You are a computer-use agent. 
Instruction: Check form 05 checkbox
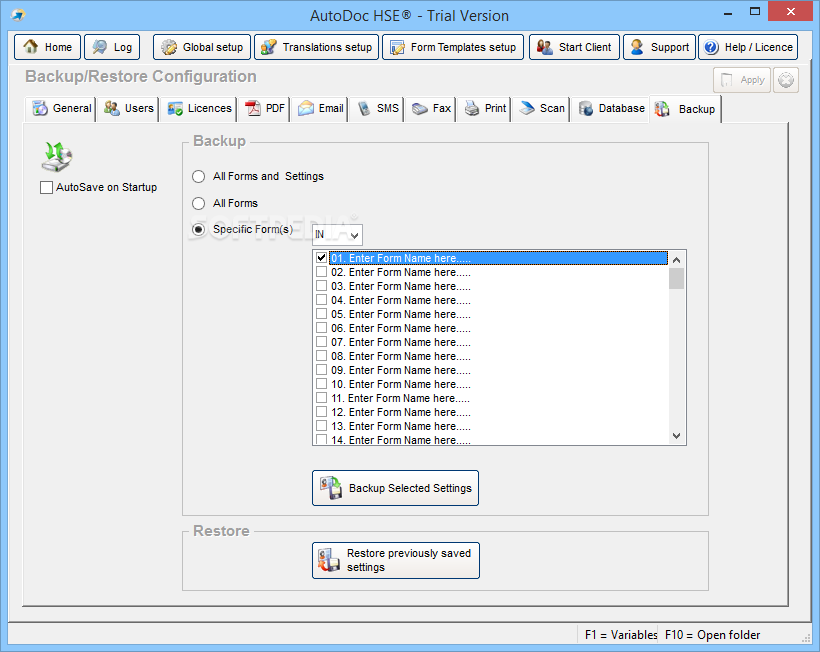[x=322, y=314]
